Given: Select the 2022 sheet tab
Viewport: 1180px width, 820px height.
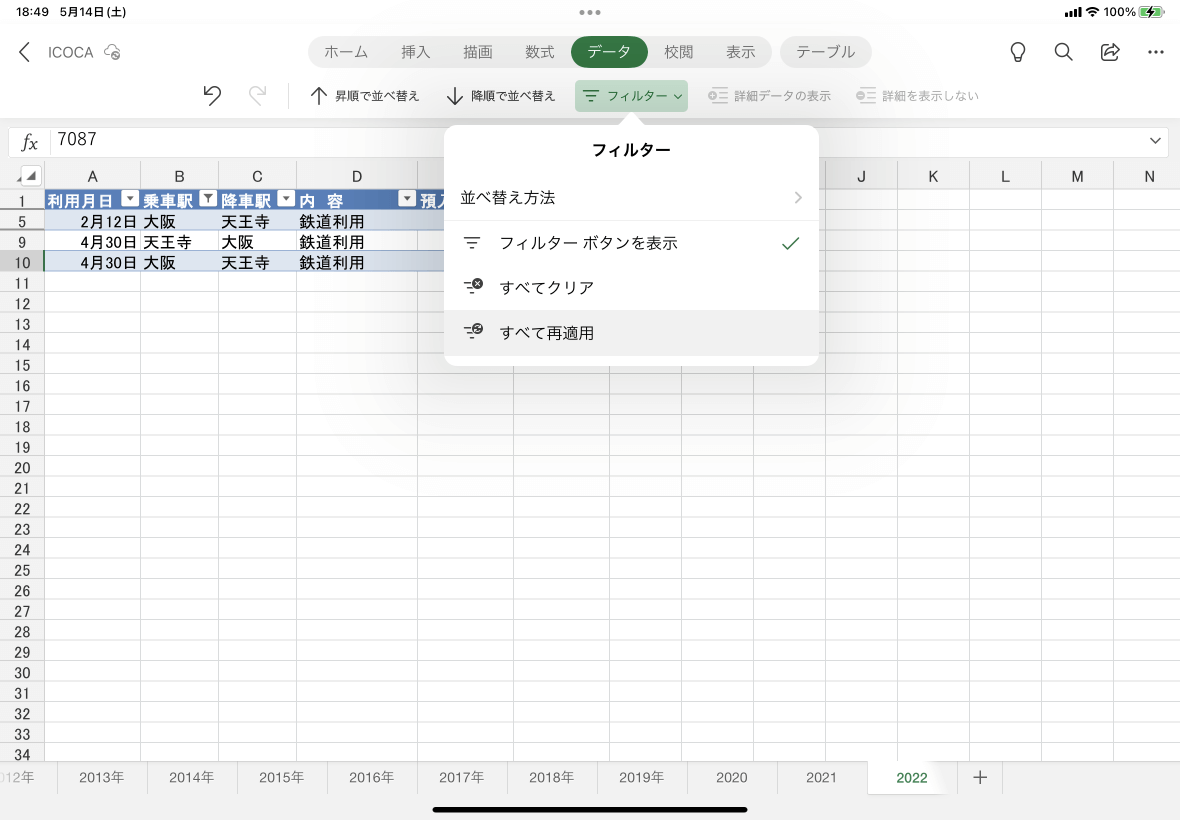Looking at the screenshot, I should pyautogui.click(x=912, y=778).
